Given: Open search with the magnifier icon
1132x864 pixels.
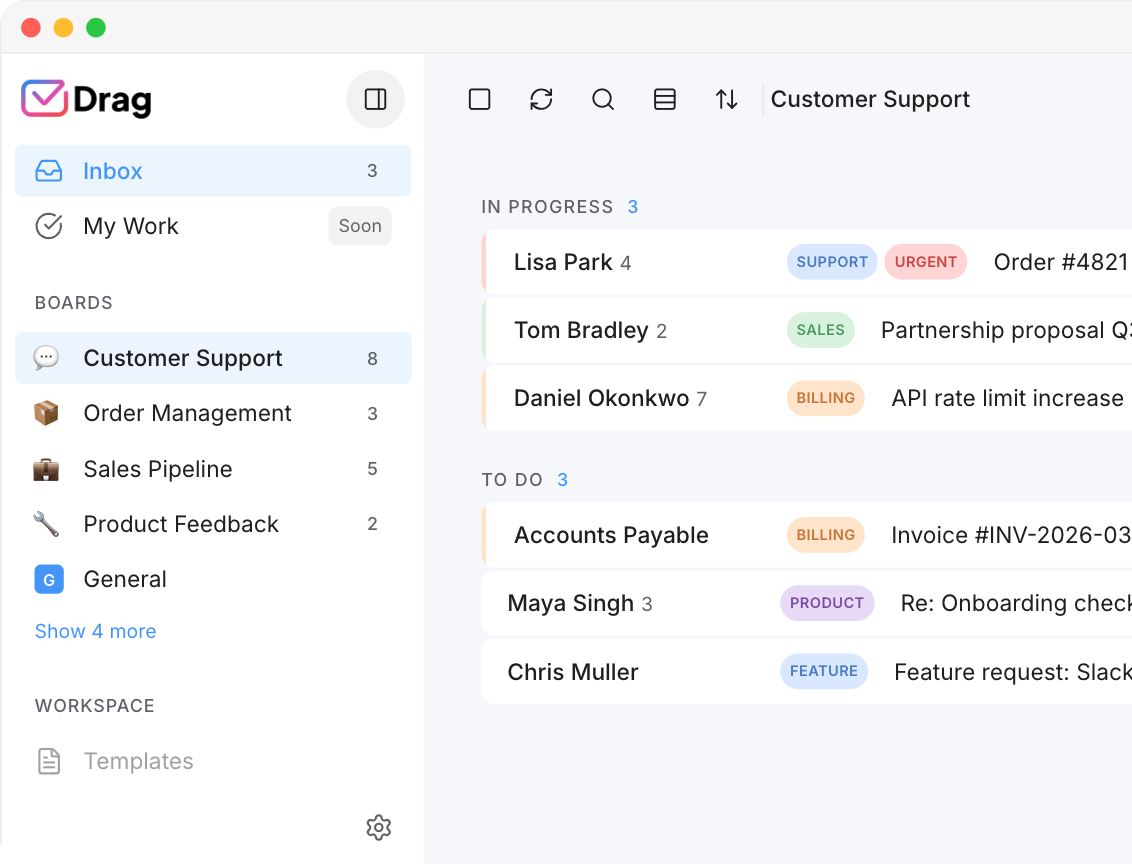Looking at the screenshot, I should click(x=603, y=99).
